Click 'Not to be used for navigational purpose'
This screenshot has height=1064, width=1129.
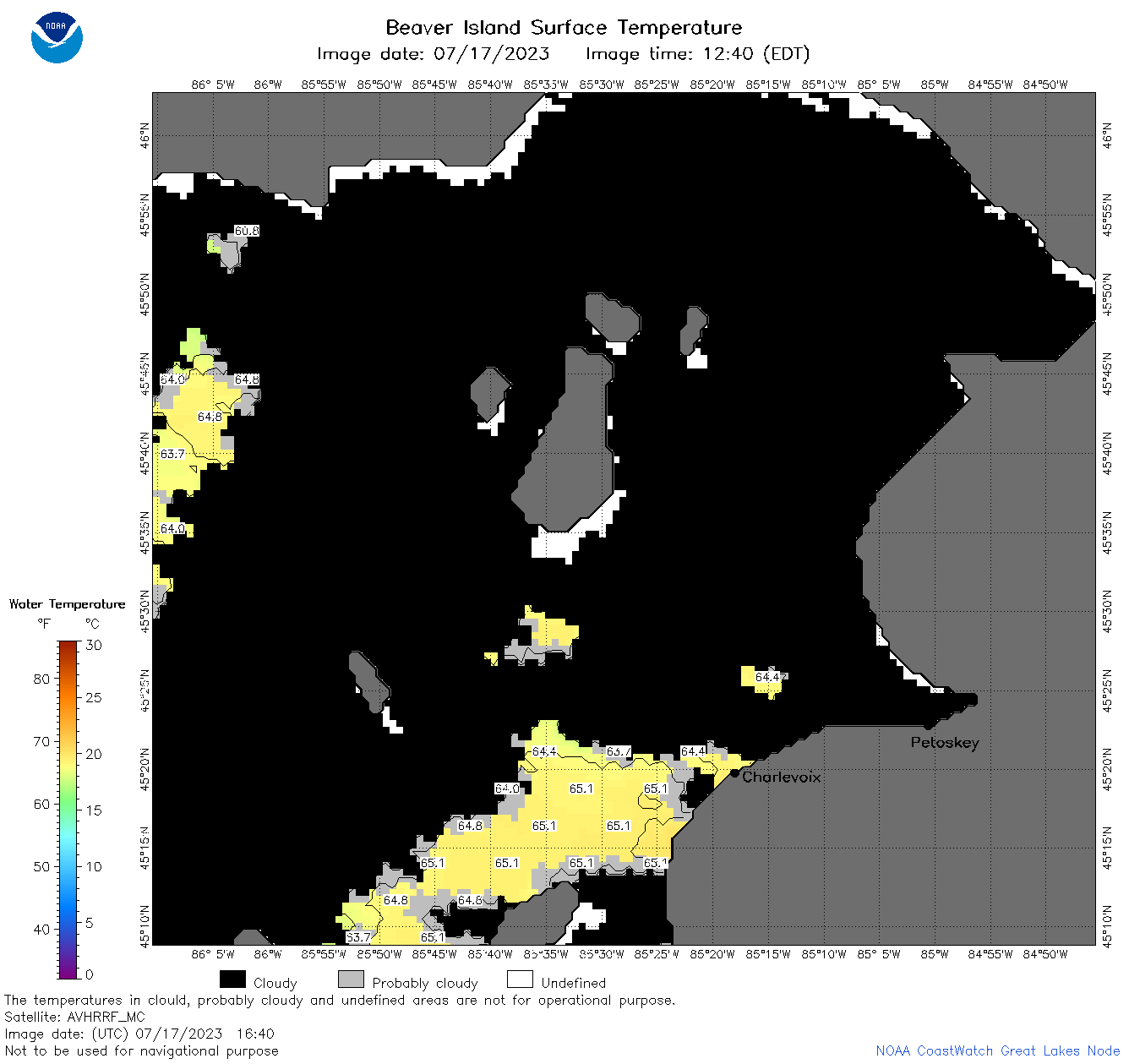[x=141, y=1051]
